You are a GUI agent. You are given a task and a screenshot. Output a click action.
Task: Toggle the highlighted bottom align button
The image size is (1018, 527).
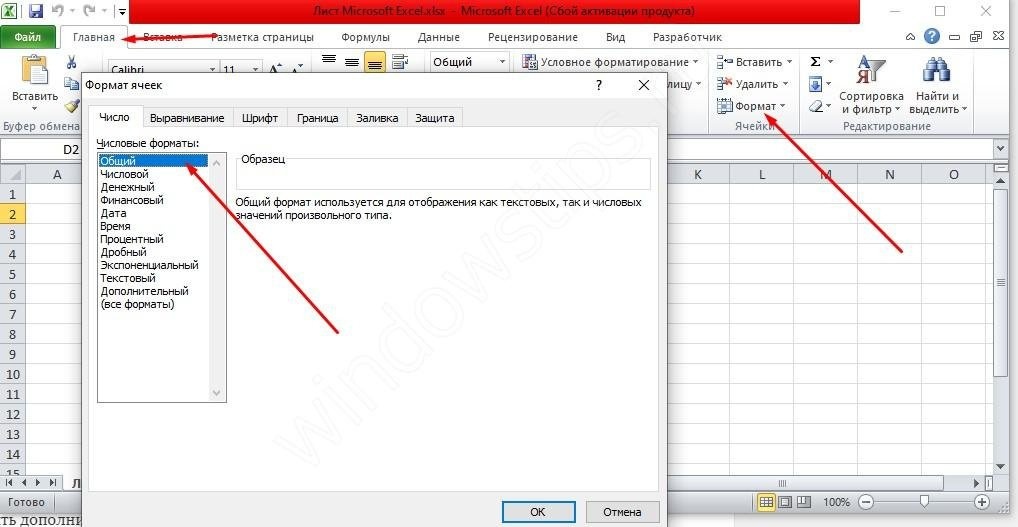point(375,62)
